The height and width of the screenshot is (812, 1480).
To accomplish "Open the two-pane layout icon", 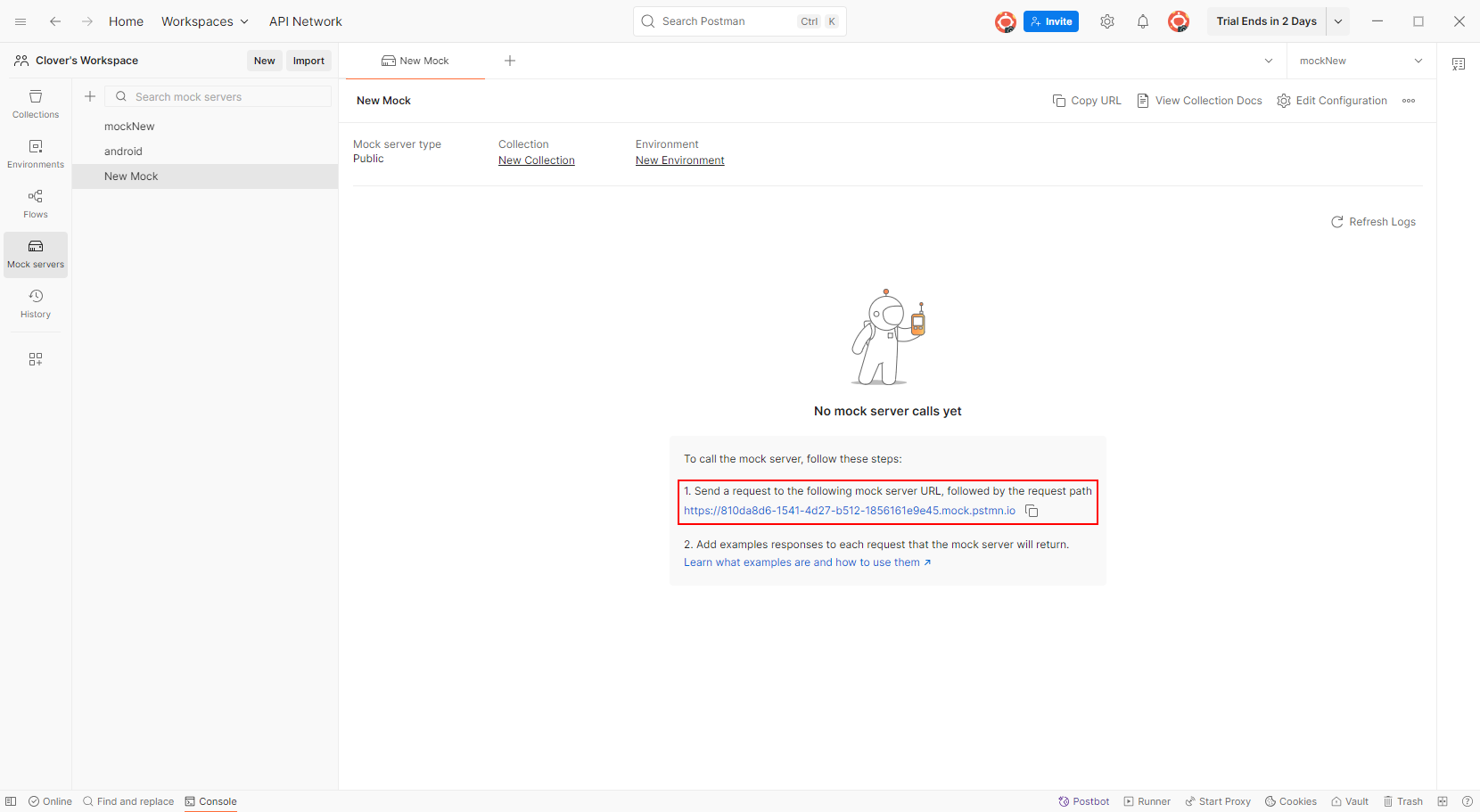I will pos(1443,801).
